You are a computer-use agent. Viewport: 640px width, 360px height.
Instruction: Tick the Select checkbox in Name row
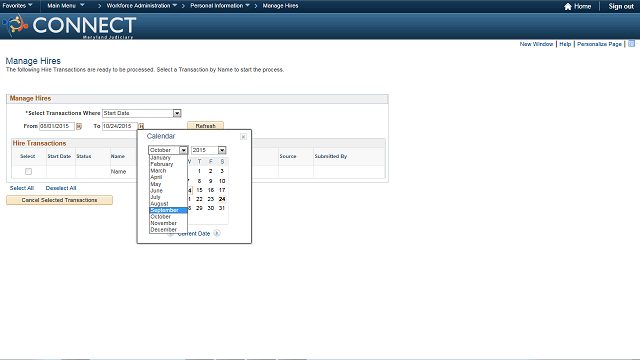28,171
